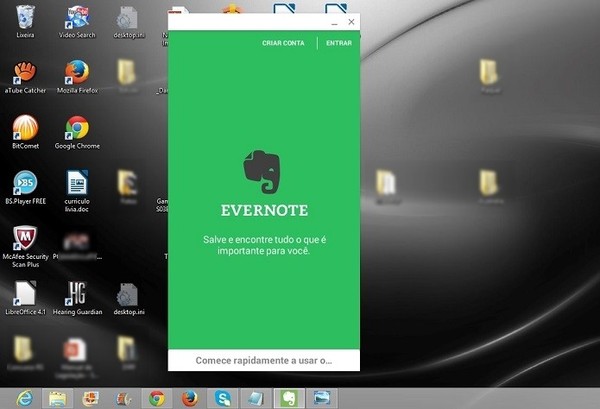Select the LibreOffice 4.1 desktop shortcut

click(x=25, y=298)
